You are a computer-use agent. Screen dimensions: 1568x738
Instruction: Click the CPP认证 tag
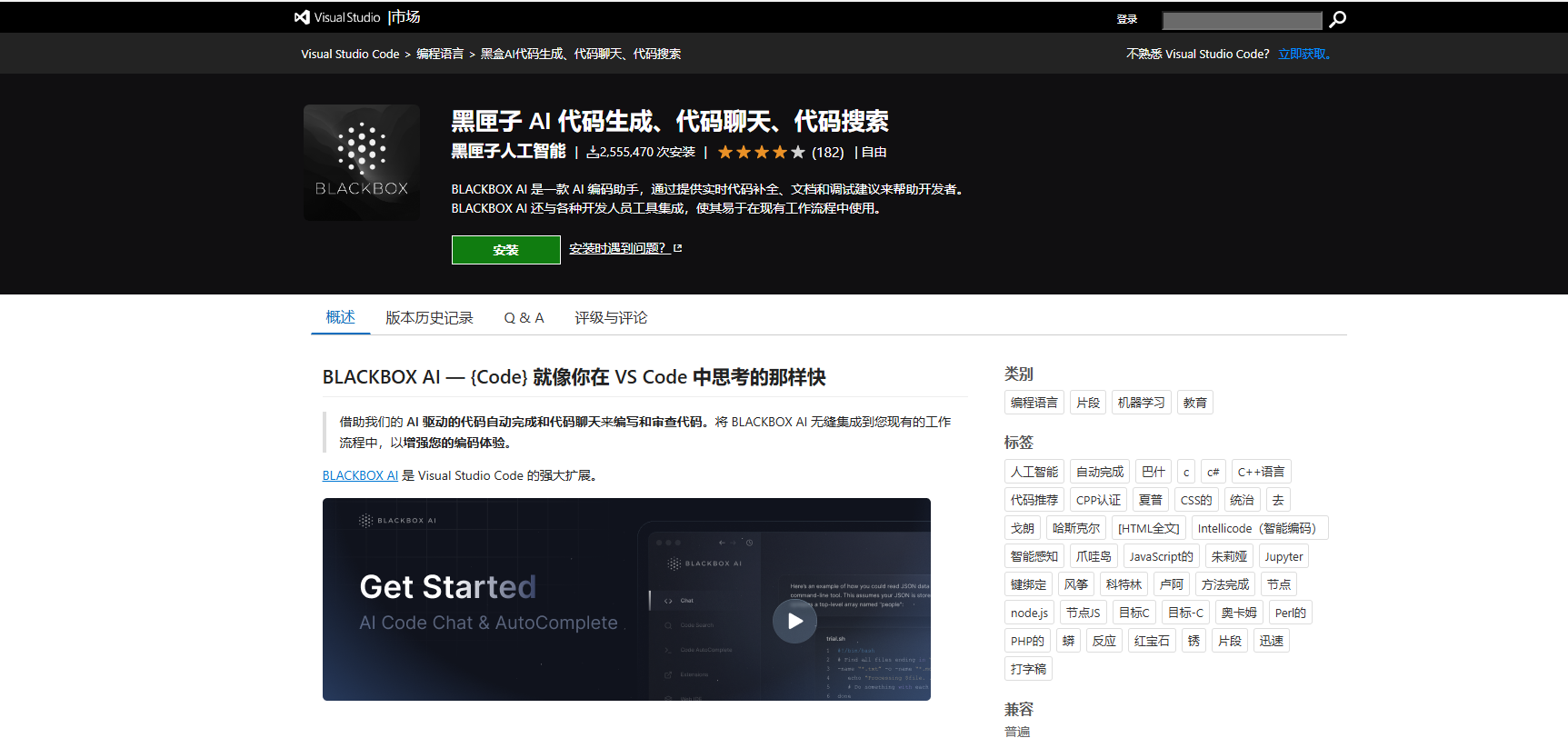(x=1099, y=500)
